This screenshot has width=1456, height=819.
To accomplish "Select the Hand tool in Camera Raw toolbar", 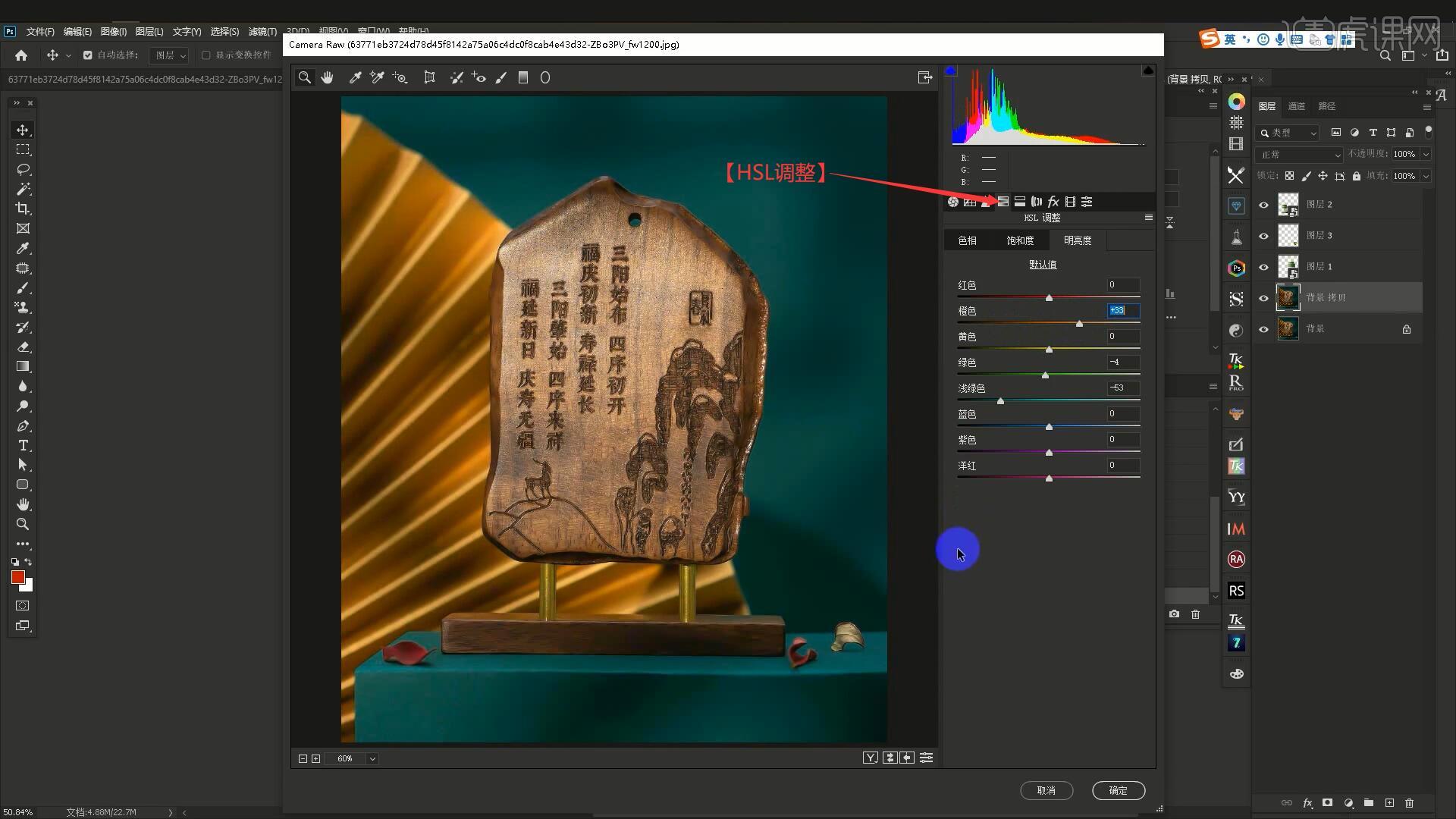I will (x=327, y=77).
